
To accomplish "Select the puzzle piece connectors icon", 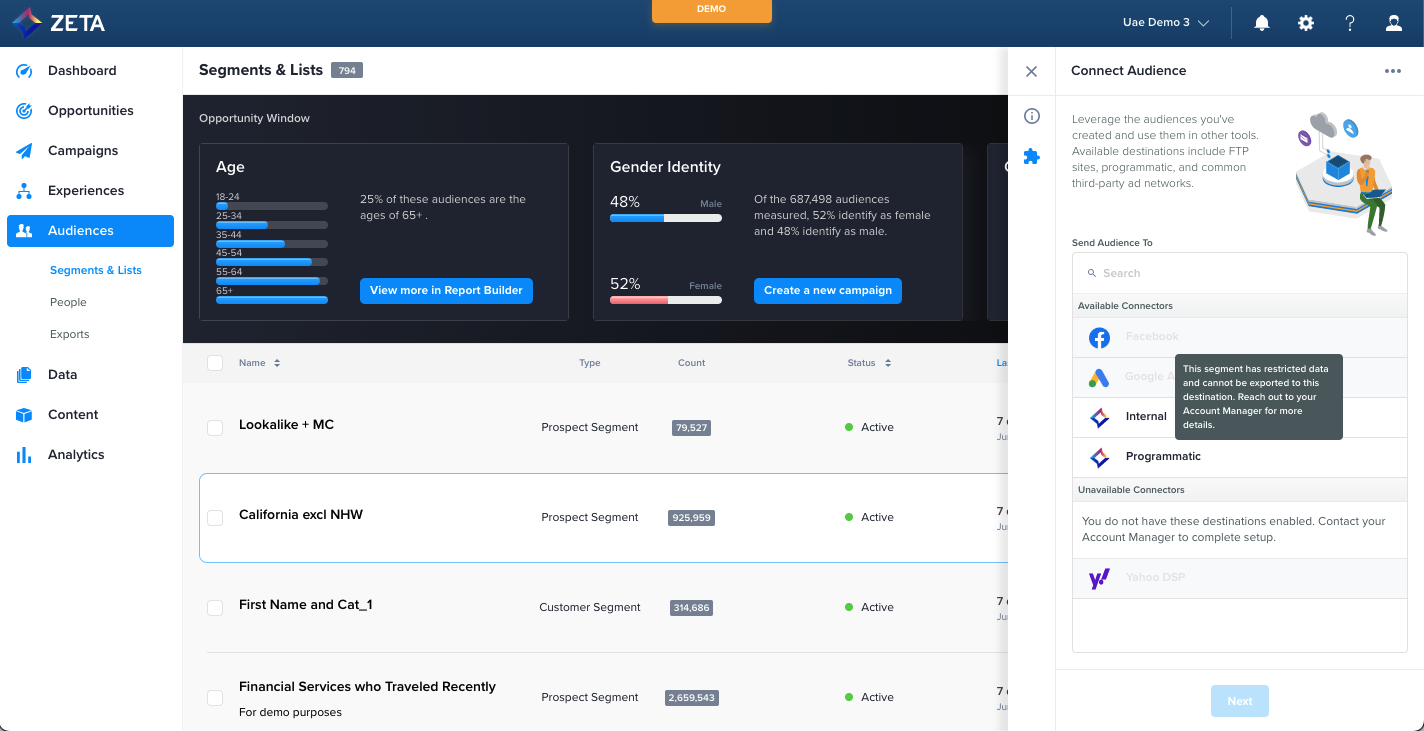I will pyautogui.click(x=1032, y=156).
